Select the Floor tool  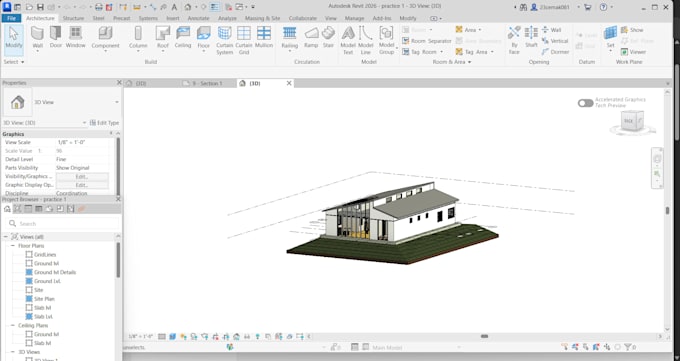(x=203, y=38)
